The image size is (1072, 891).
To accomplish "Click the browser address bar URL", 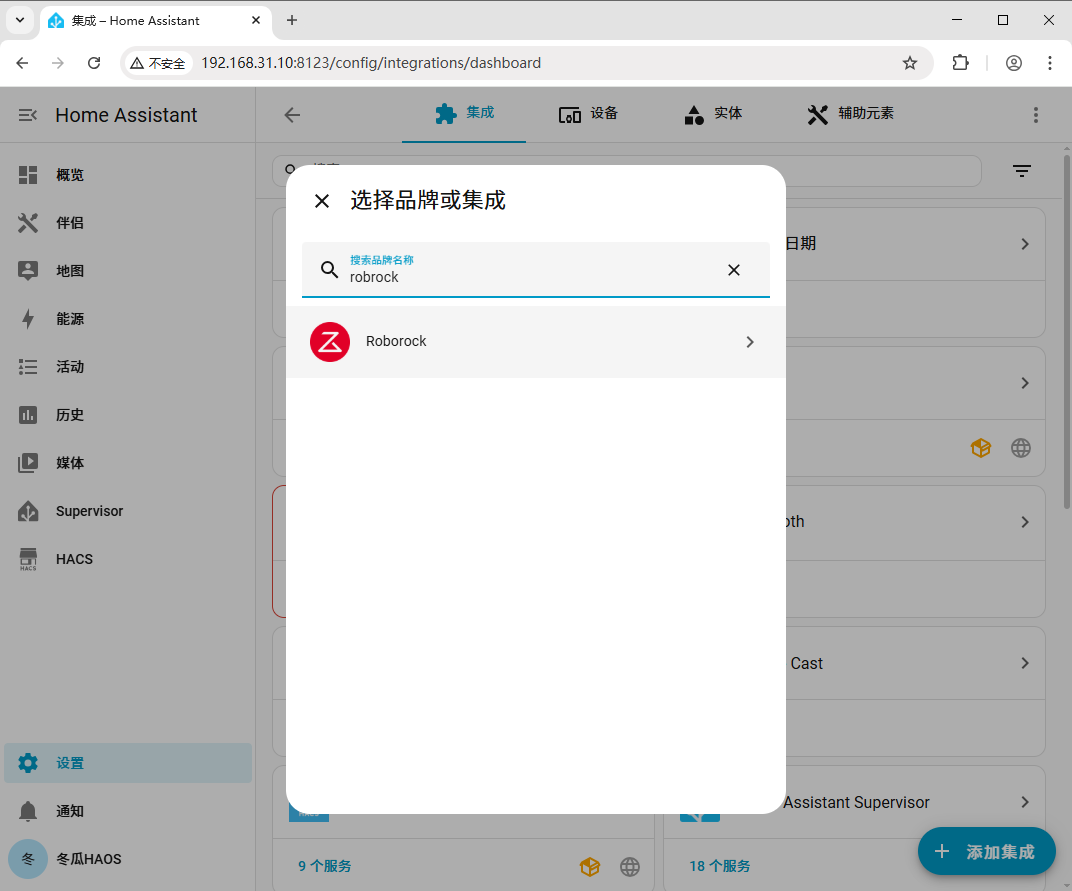I will click(371, 63).
